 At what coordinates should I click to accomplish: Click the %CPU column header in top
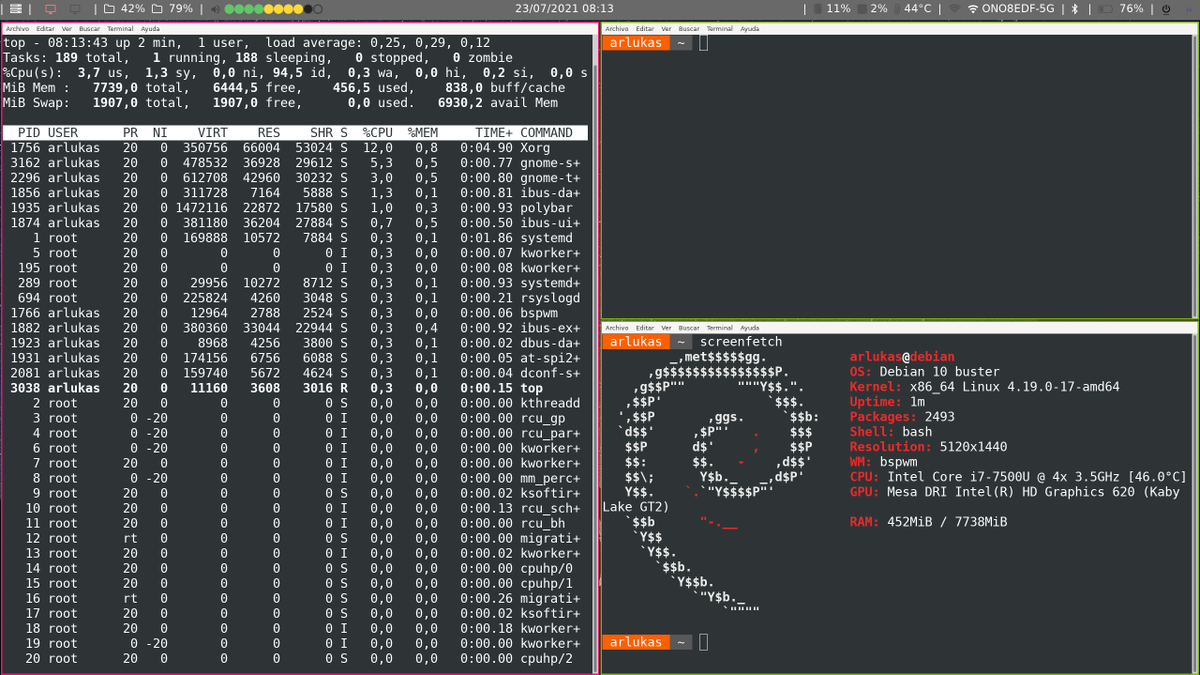tap(378, 133)
